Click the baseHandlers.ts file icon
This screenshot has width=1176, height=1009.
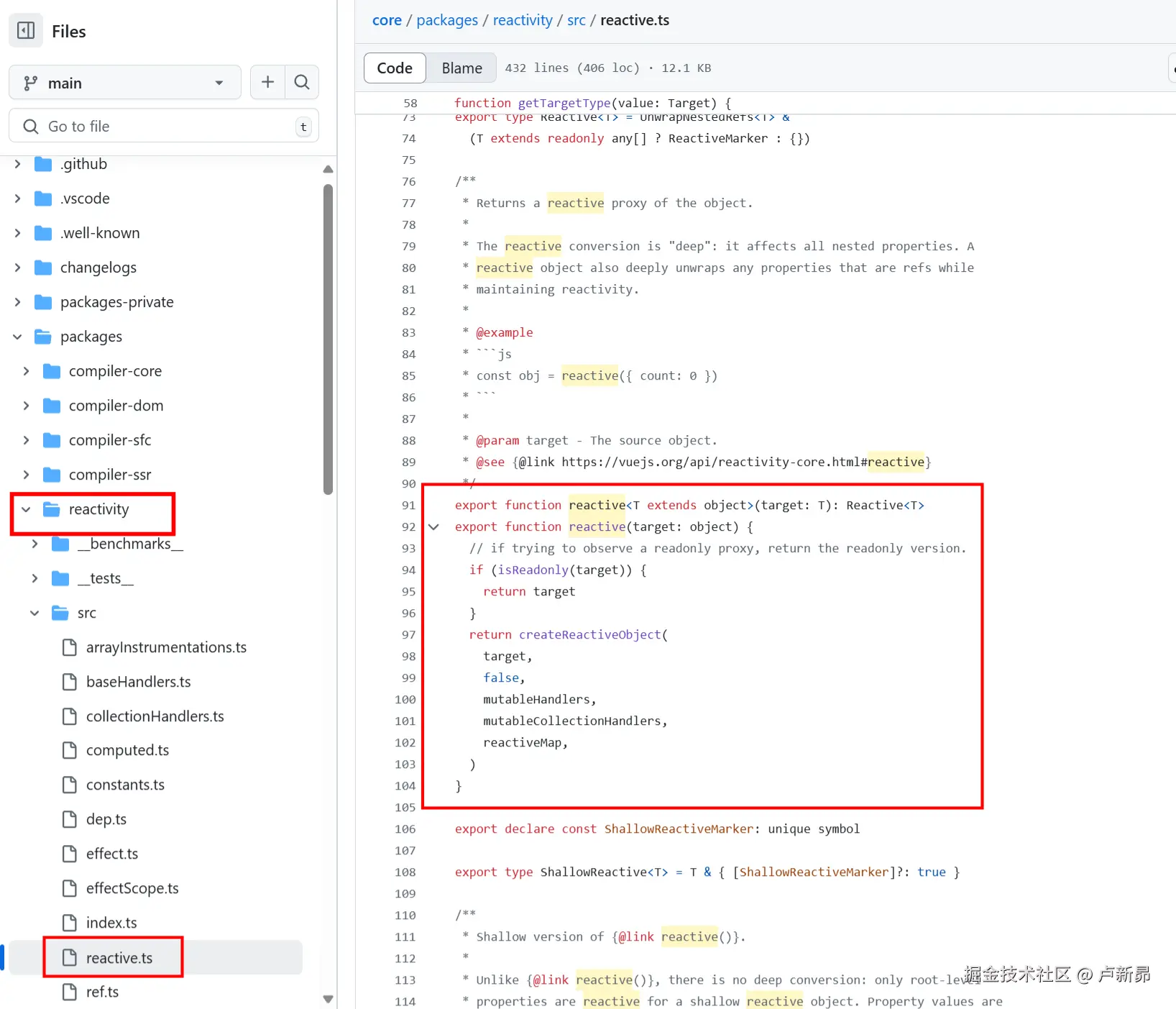click(x=70, y=682)
